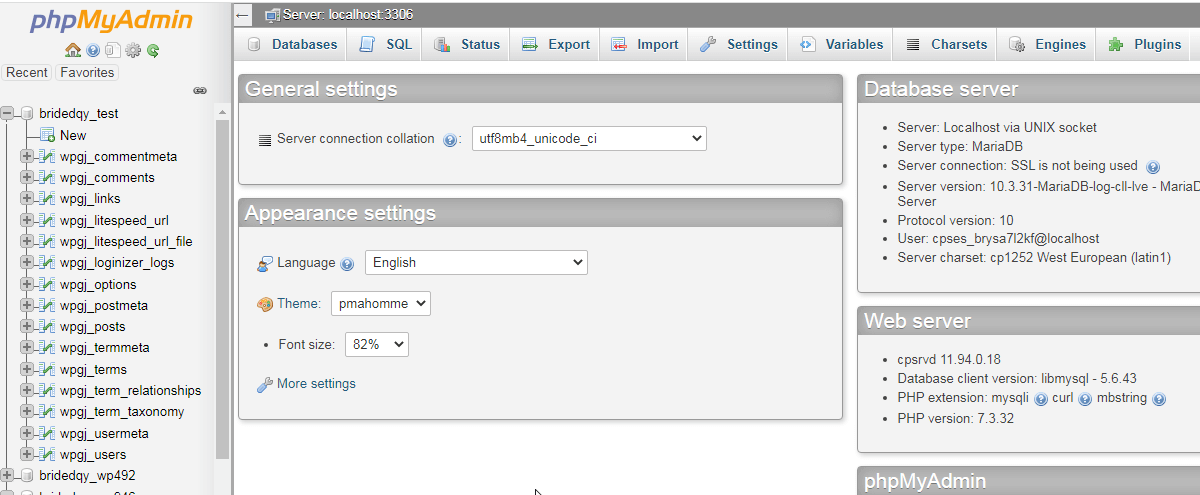
Task: Open the Font size dropdown showing 82%
Action: (x=377, y=344)
